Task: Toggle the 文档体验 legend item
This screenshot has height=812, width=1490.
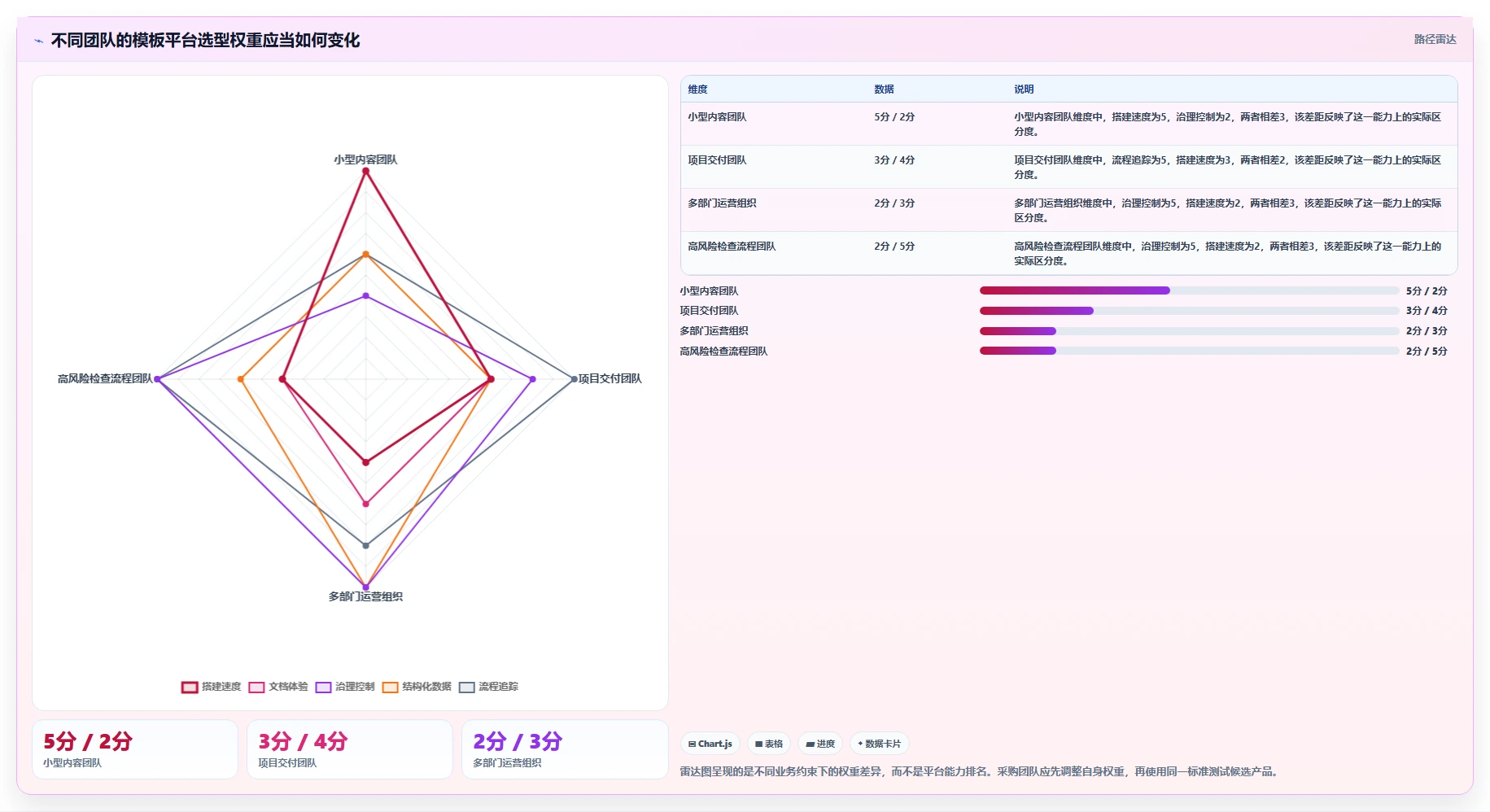Action: coord(278,687)
